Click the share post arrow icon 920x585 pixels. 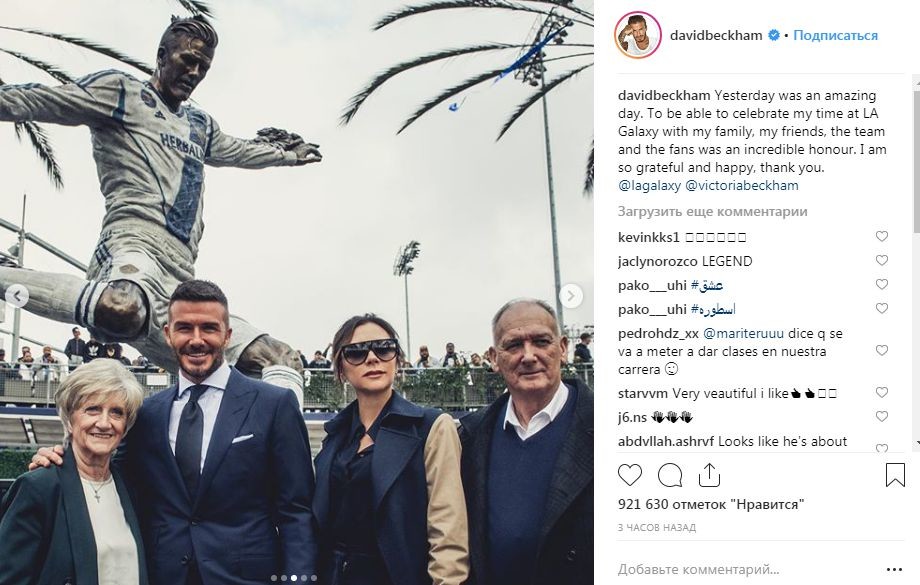coord(709,475)
